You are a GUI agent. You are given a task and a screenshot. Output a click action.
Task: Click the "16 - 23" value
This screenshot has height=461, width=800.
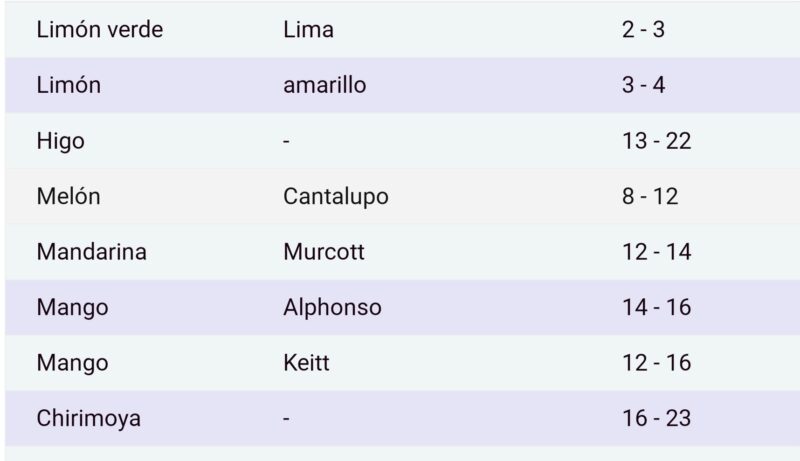656,418
